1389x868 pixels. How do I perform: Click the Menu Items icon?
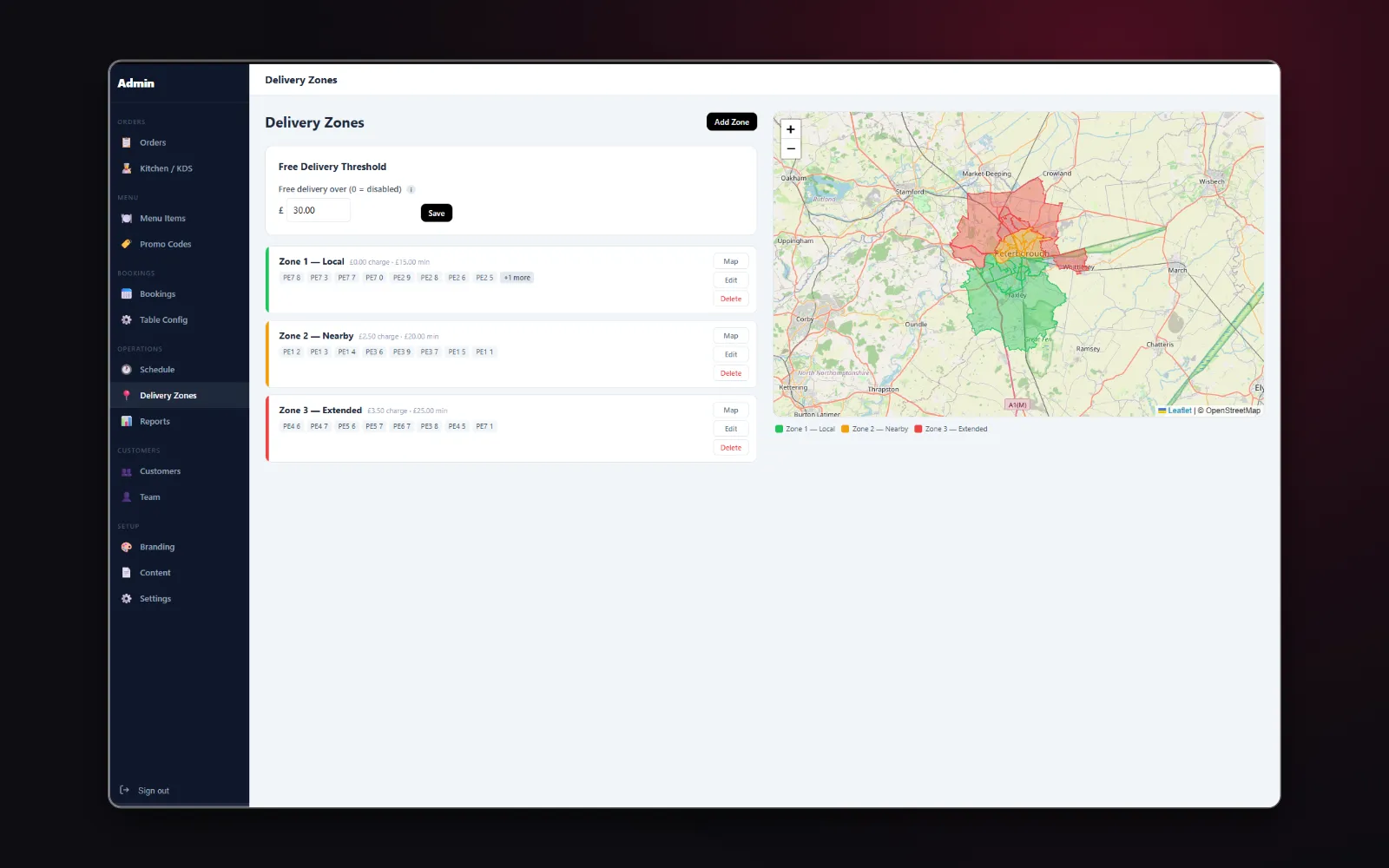click(x=127, y=219)
